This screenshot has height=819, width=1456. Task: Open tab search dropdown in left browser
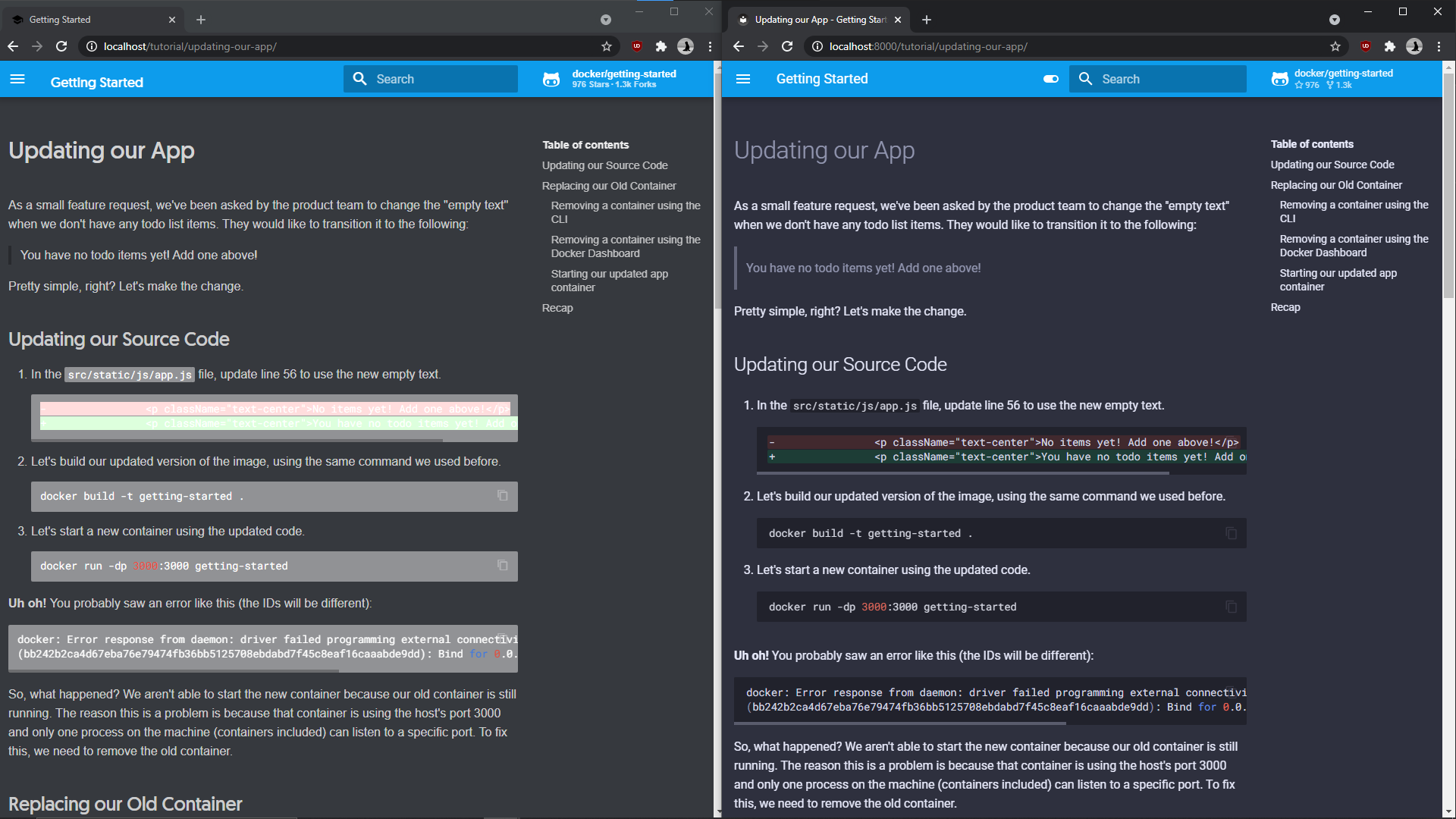click(605, 20)
